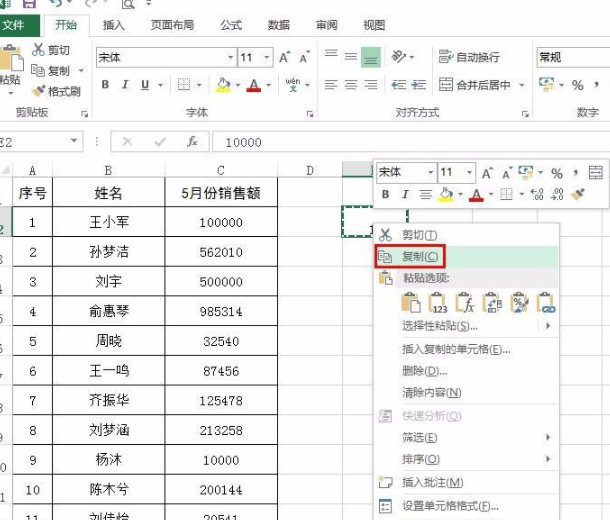
Task: Expand merge and center dropdown arrow
Action: tap(522, 85)
